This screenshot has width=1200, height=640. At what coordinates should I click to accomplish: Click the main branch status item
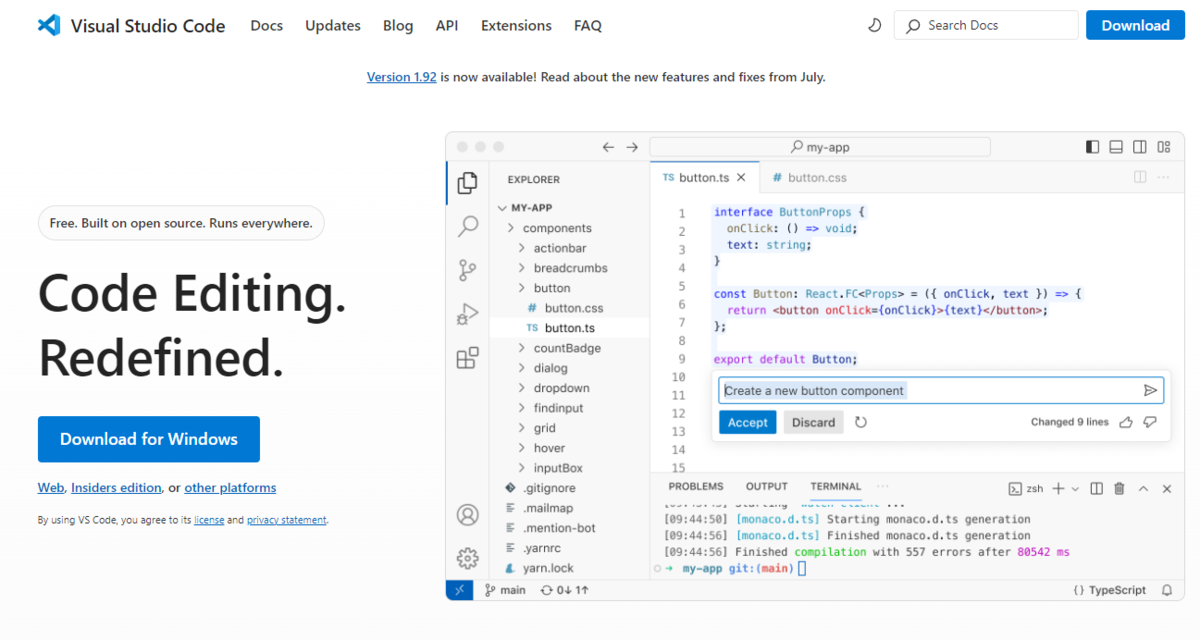pos(505,590)
